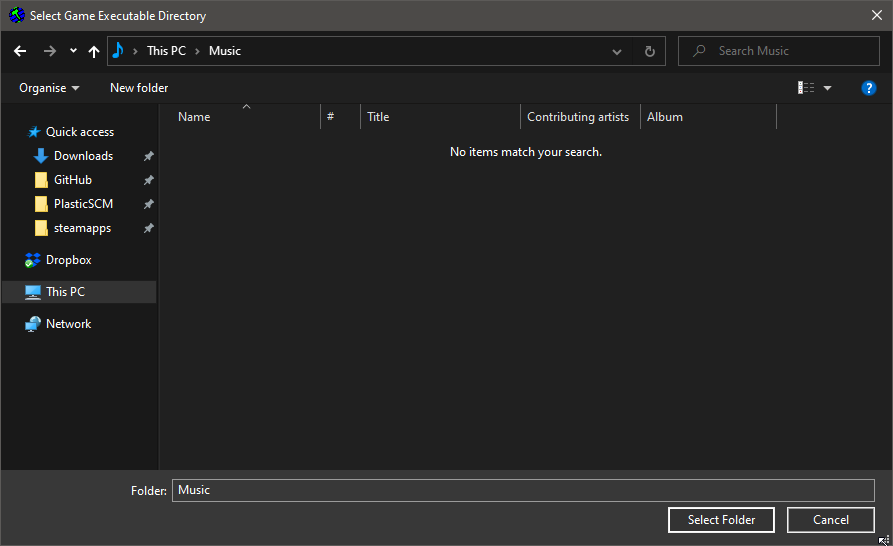Click the Quick access star icon
This screenshot has height=546, width=893.
[34, 132]
